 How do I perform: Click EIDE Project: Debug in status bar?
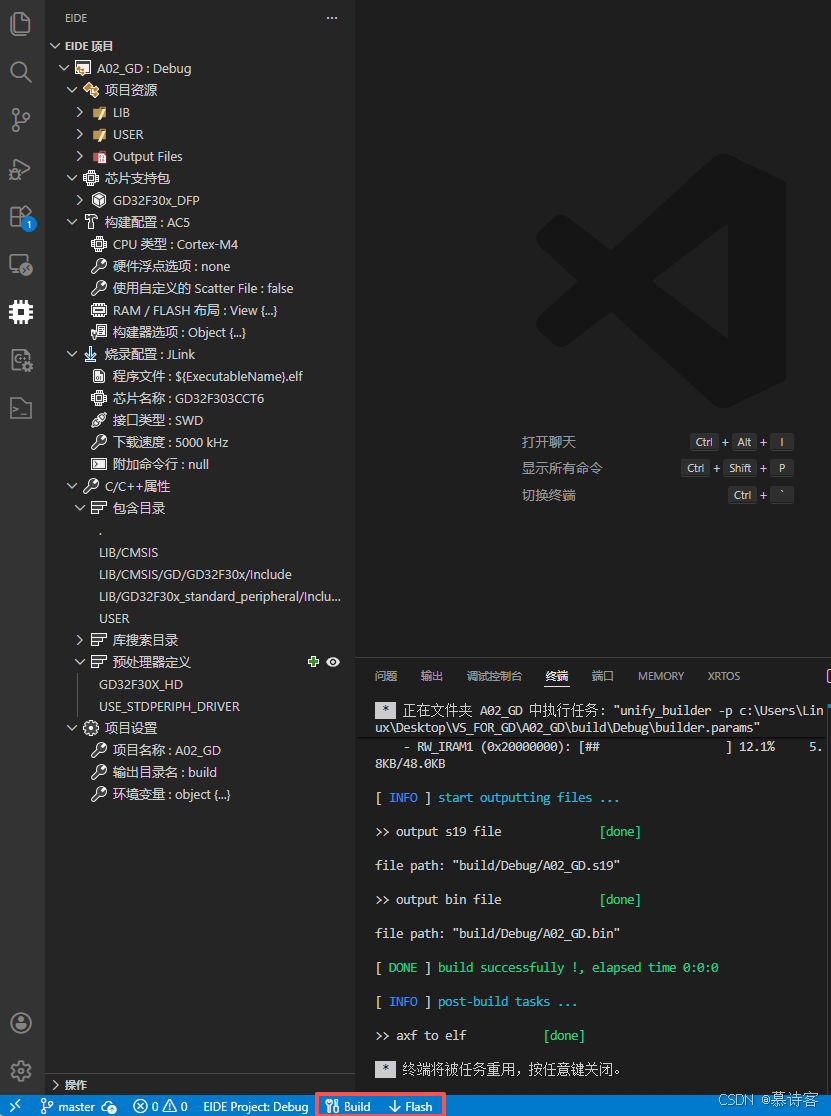pyautogui.click(x=255, y=1106)
